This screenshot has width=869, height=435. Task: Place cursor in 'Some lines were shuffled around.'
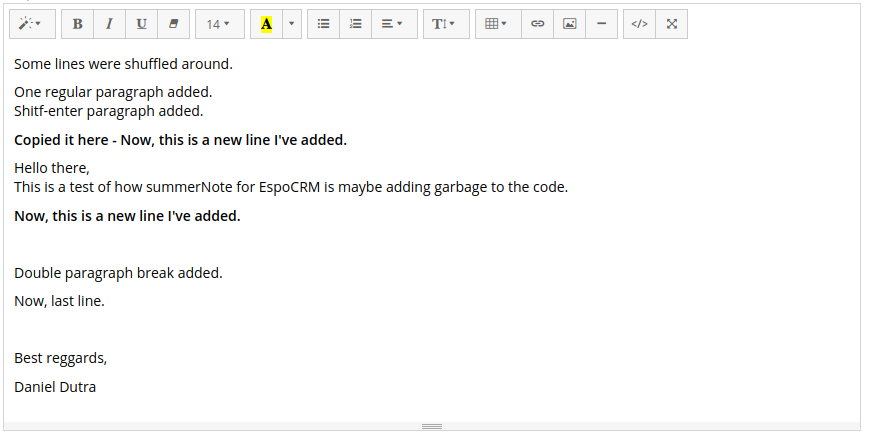click(x=123, y=64)
